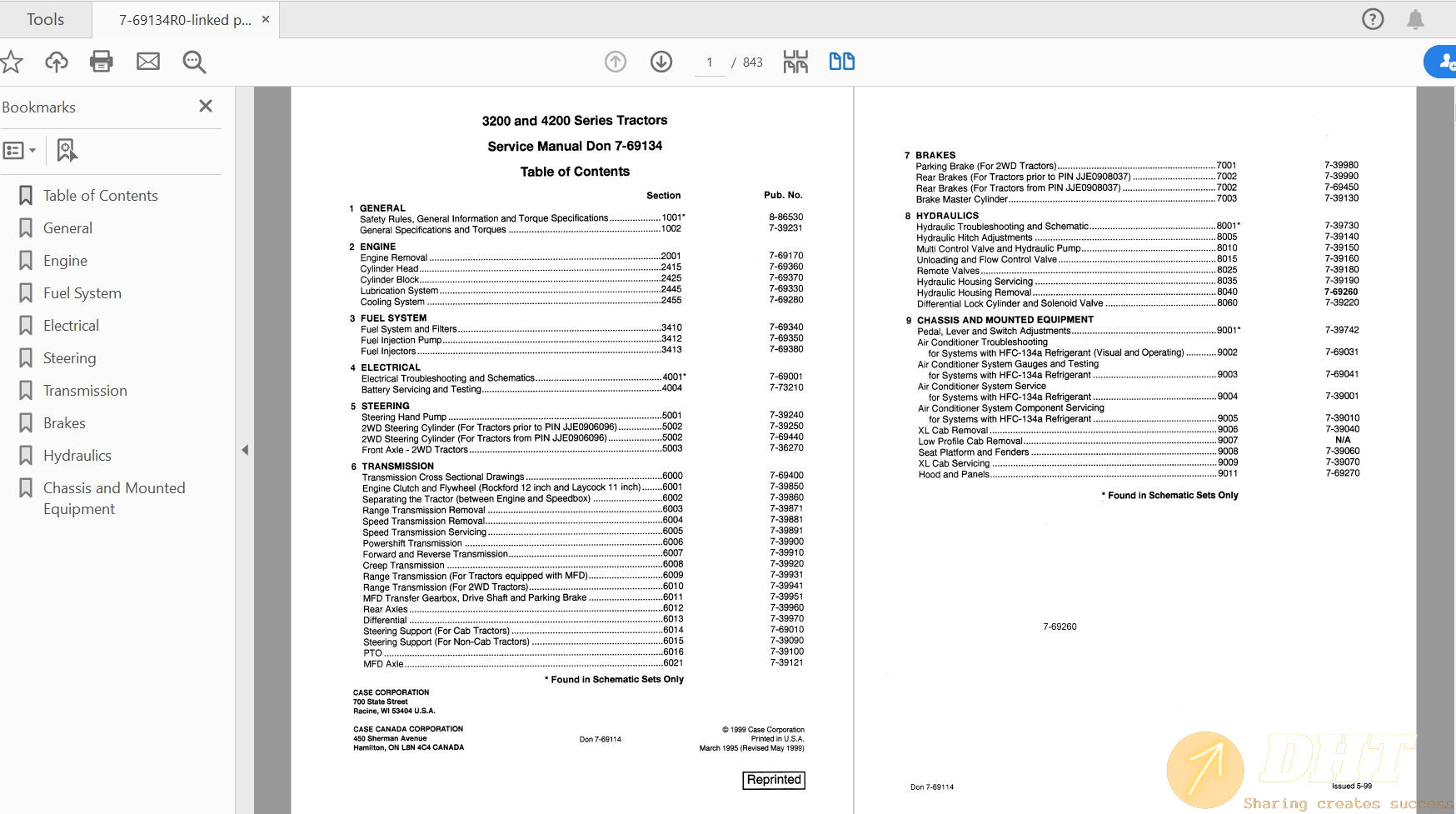Go to next page arrow
The height and width of the screenshot is (814, 1456).
[x=661, y=62]
